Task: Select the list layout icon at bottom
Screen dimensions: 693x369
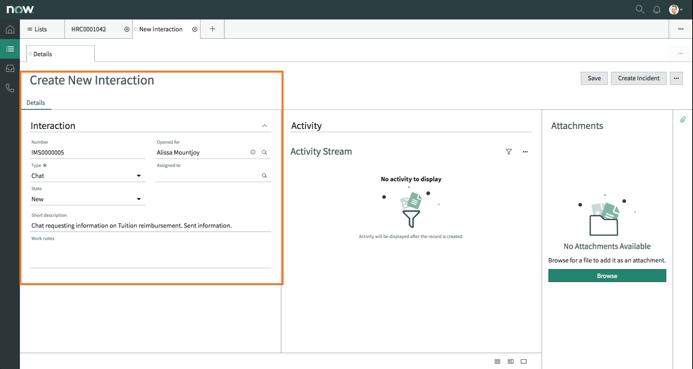Action: tap(497, 361)
